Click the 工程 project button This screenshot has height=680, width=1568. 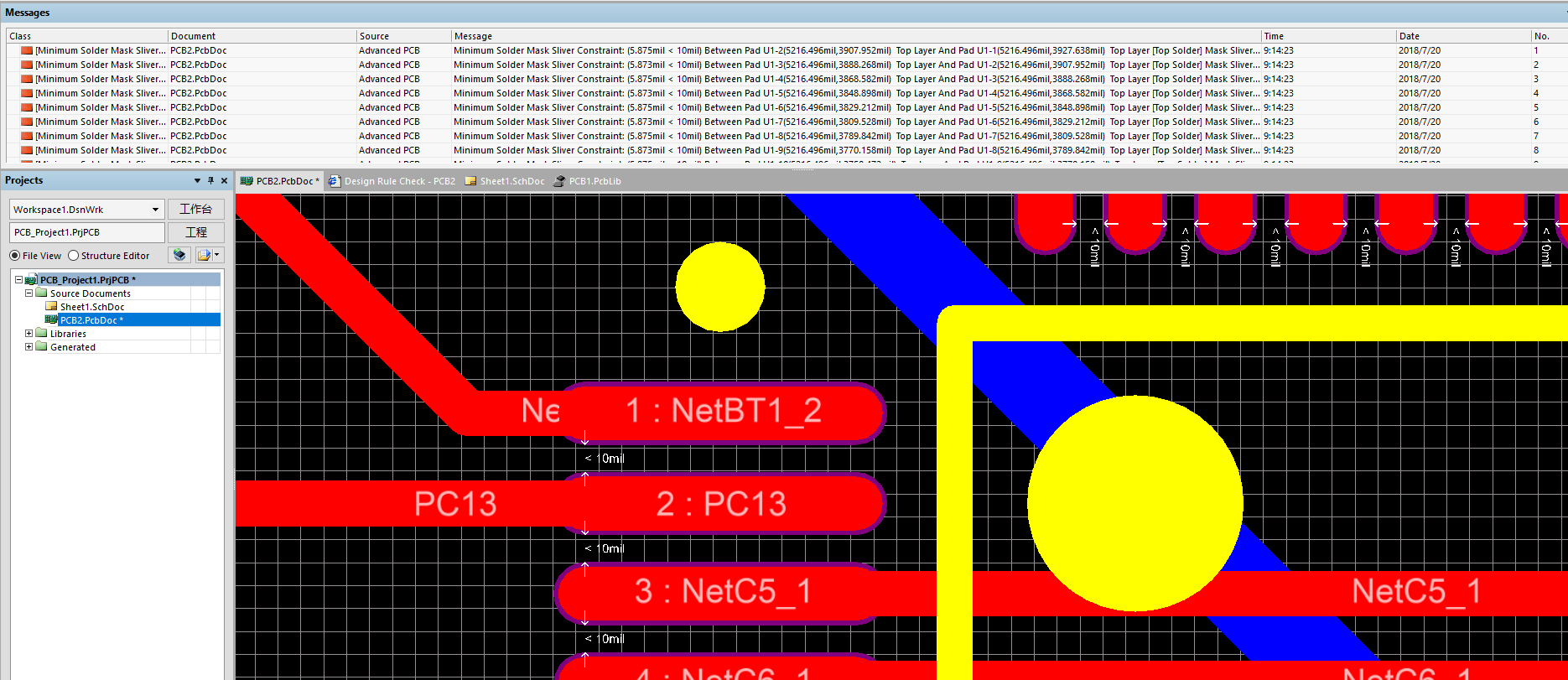coord(195,232)
